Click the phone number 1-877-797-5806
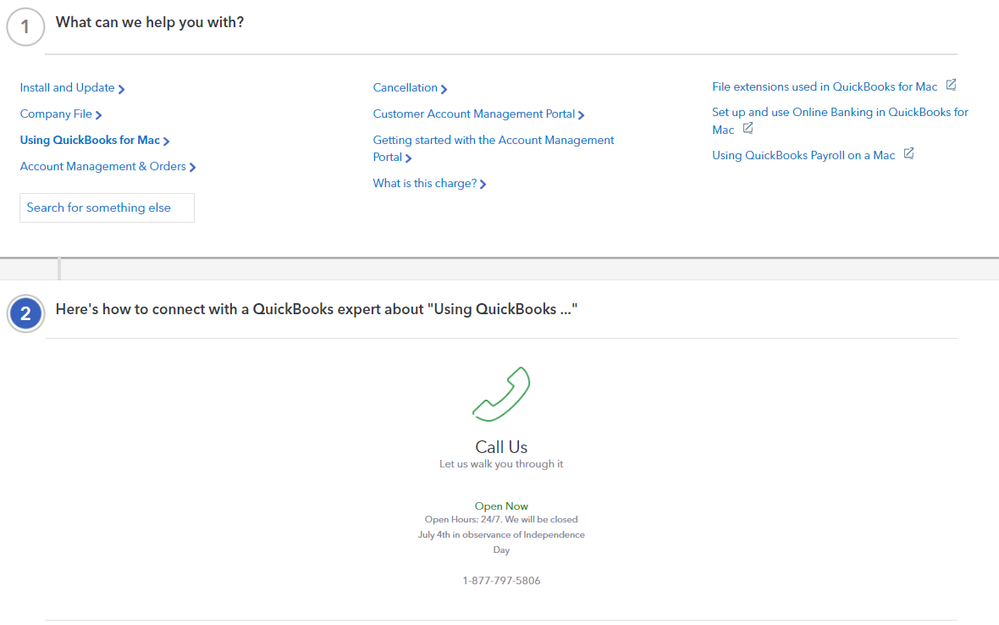 [501, 580]
